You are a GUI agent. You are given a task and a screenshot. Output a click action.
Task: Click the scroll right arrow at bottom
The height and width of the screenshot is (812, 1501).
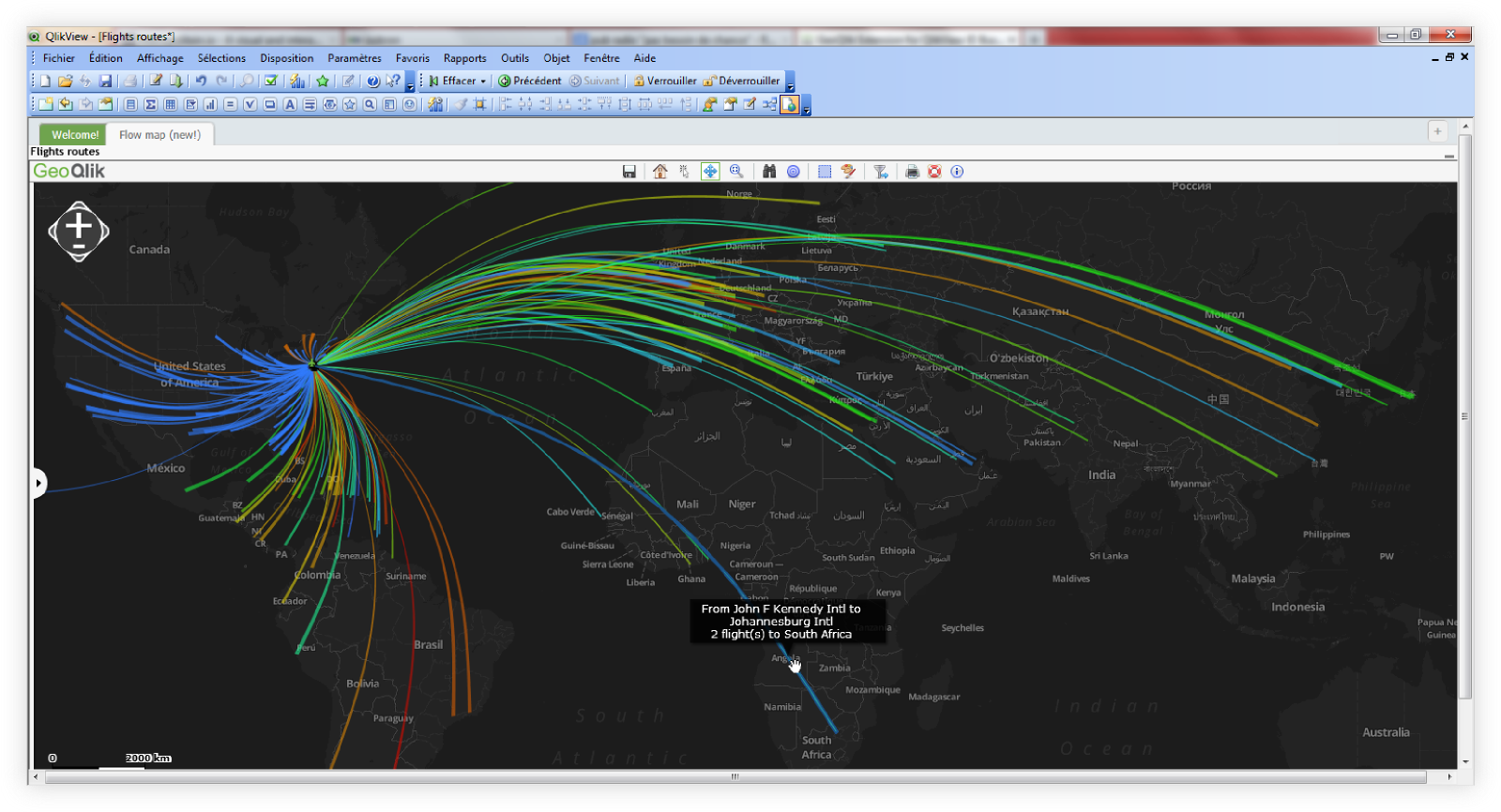pyautogui.click(x=1449, y=776)
